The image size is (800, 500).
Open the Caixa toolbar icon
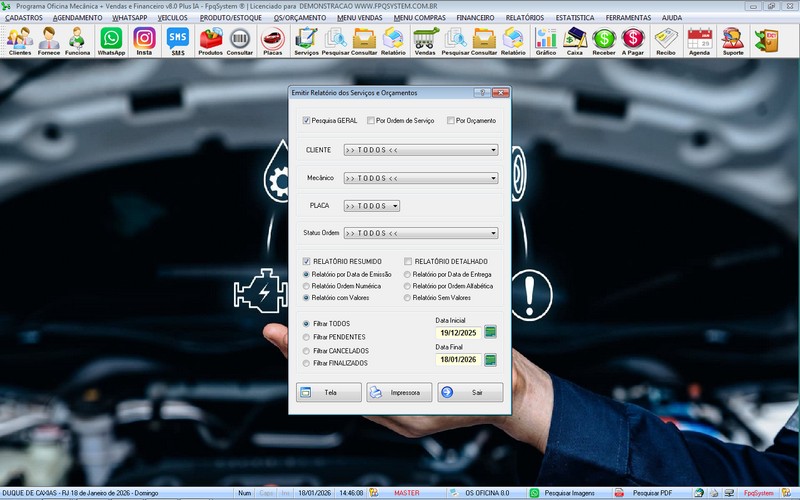click(x=575, y=40)
